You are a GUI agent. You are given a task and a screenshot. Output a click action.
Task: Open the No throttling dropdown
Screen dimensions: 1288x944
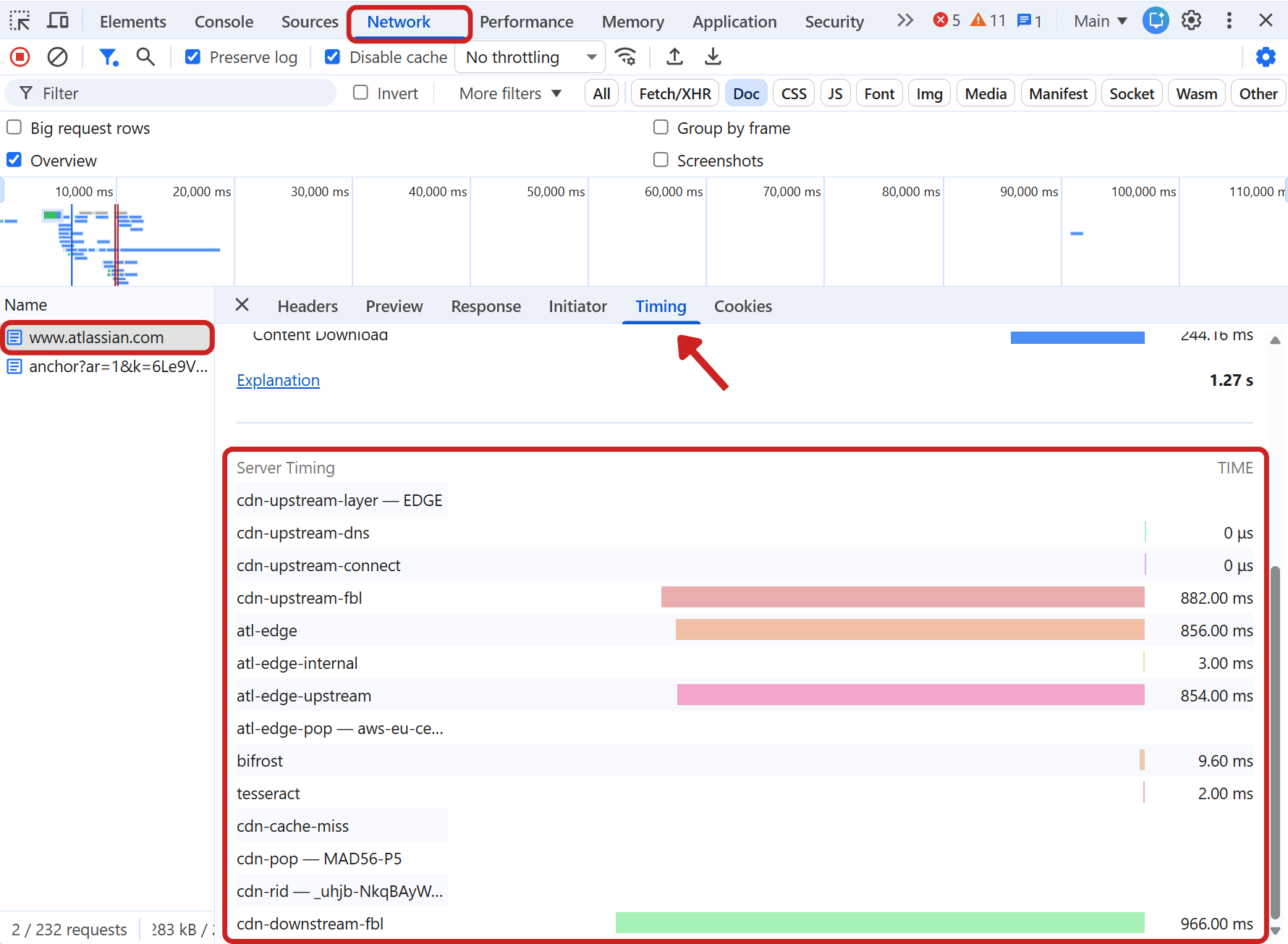point(530,57)
